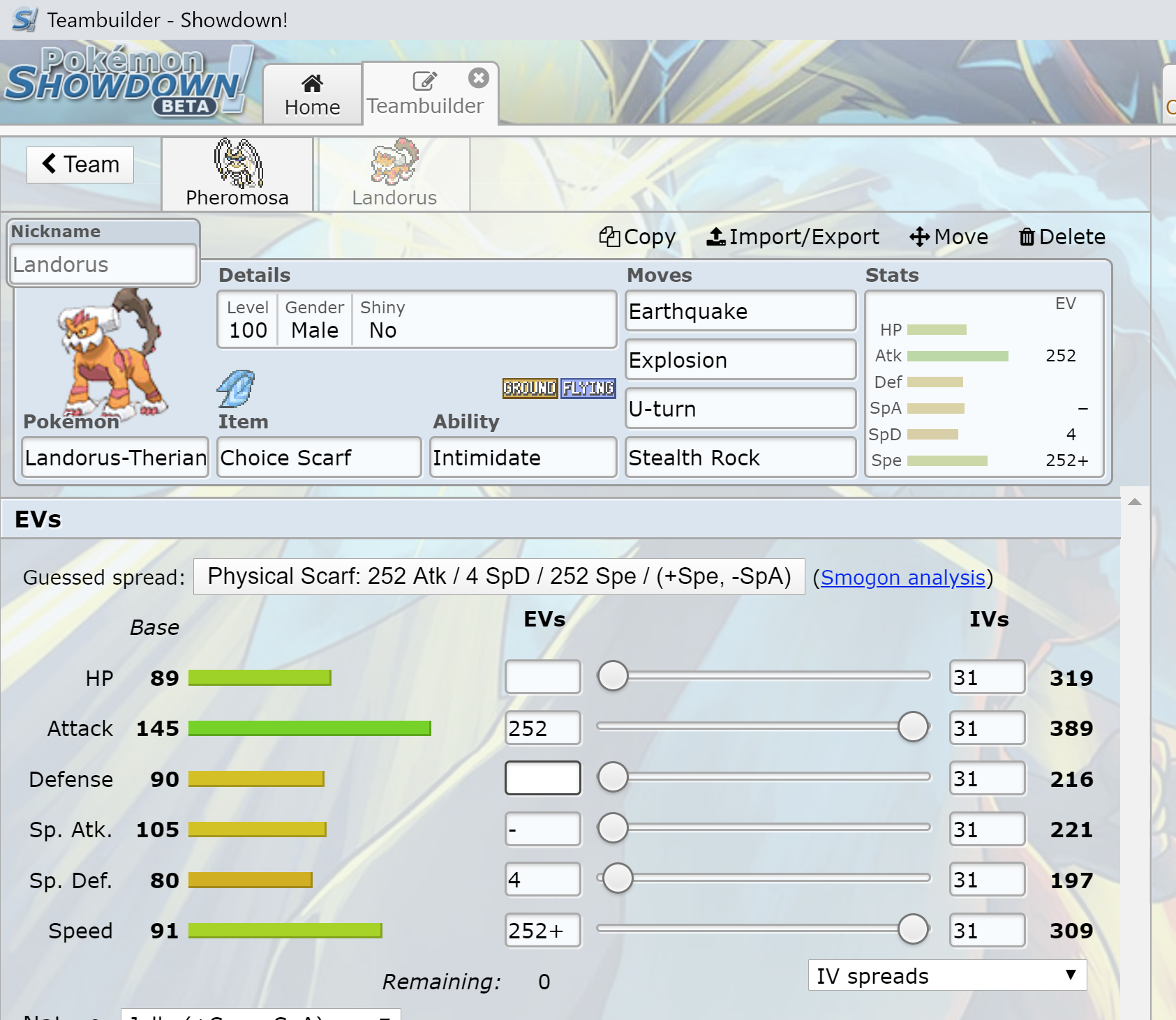1176x1020 pixels.
Task: Open Import/Export for this set
Action: [x=792, y=237]
